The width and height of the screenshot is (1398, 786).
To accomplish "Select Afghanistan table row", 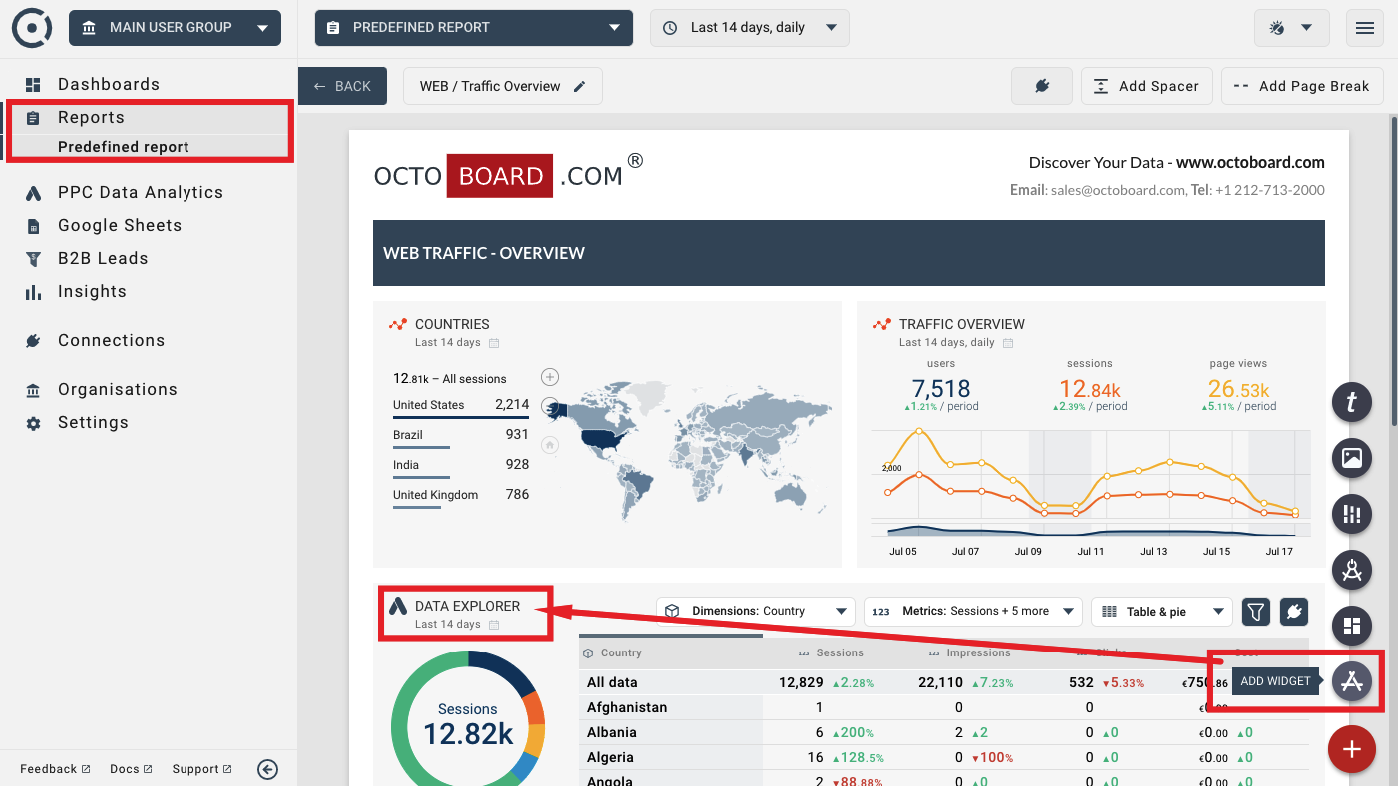I will point(943,707).
